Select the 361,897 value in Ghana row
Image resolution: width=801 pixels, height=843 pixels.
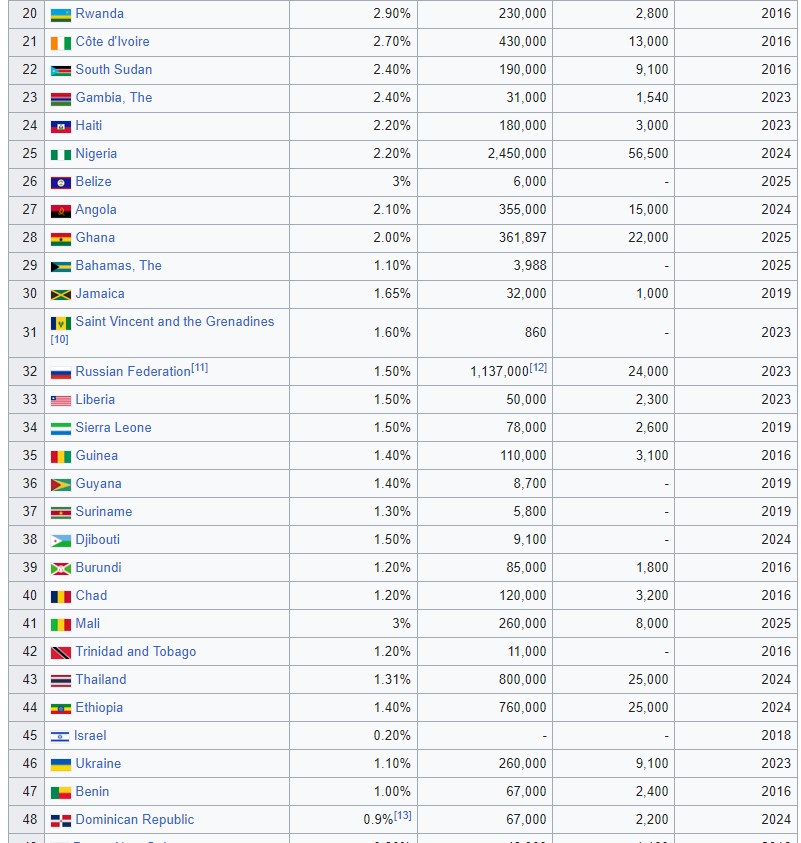coord(523,237)
